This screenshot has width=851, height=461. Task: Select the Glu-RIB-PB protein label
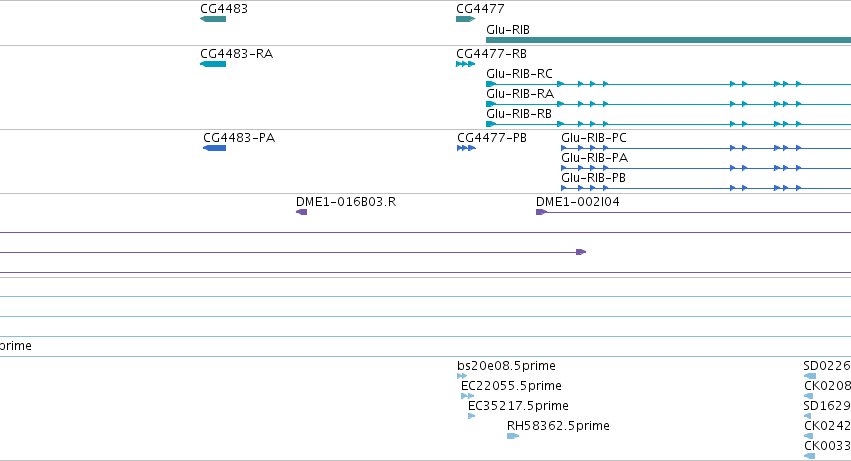point(593,178)
